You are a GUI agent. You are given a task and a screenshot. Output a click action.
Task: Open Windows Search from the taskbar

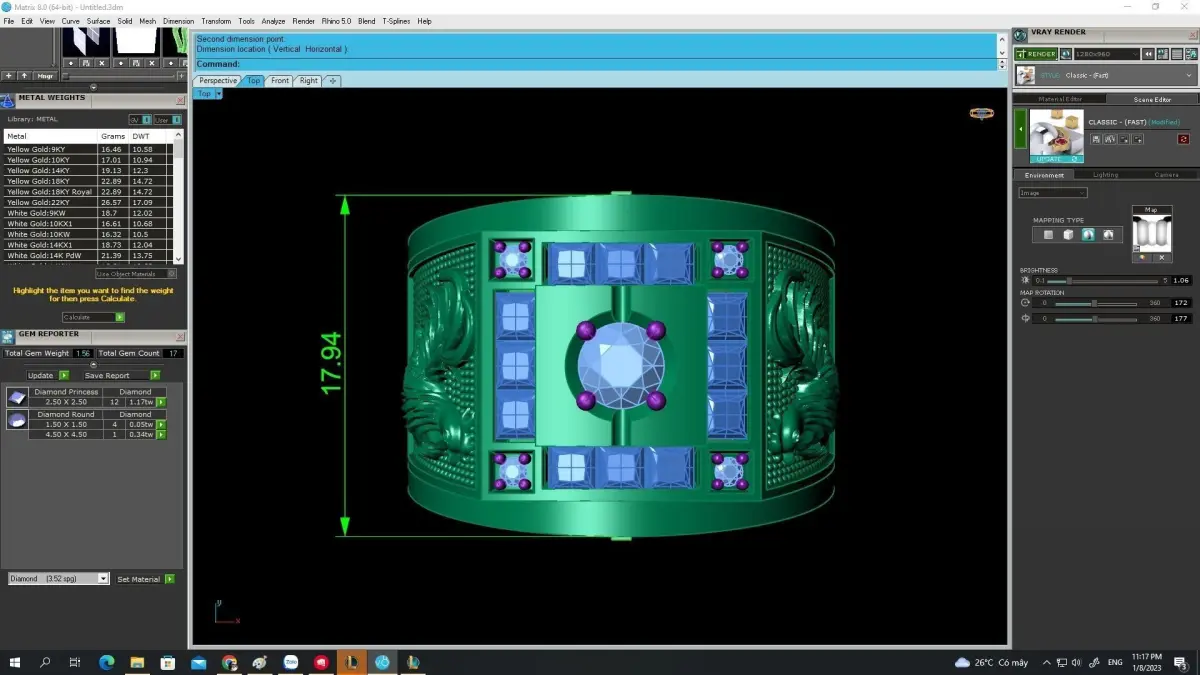(45, 662)
